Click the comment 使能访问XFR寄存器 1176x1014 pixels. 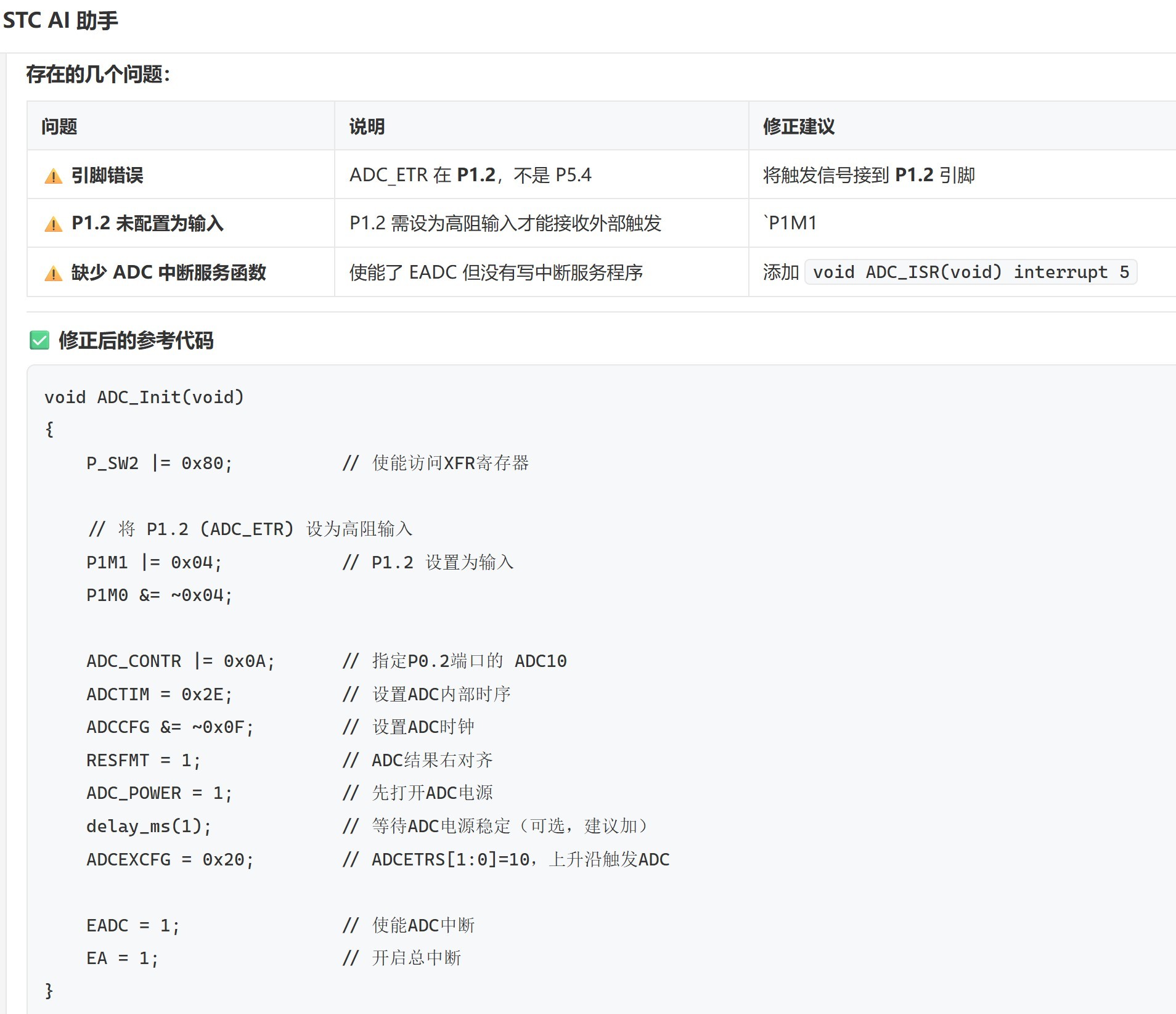pos(436,463)
